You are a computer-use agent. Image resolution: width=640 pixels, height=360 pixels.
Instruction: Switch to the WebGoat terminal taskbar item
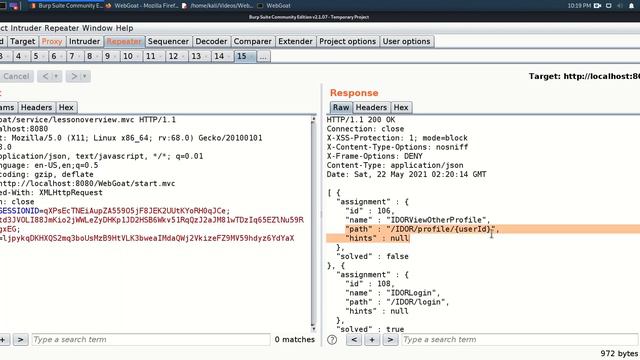pos(274,6)
